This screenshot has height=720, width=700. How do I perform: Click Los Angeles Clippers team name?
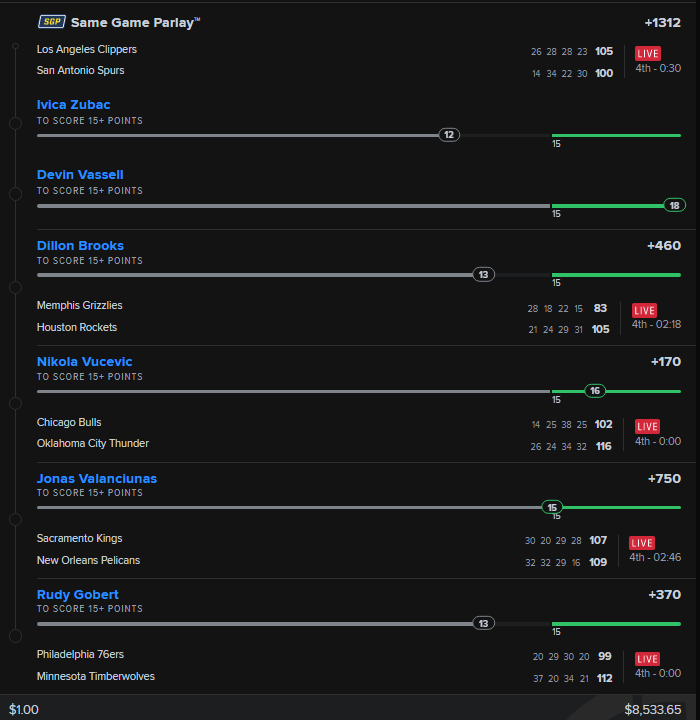(x=87, y=49)
